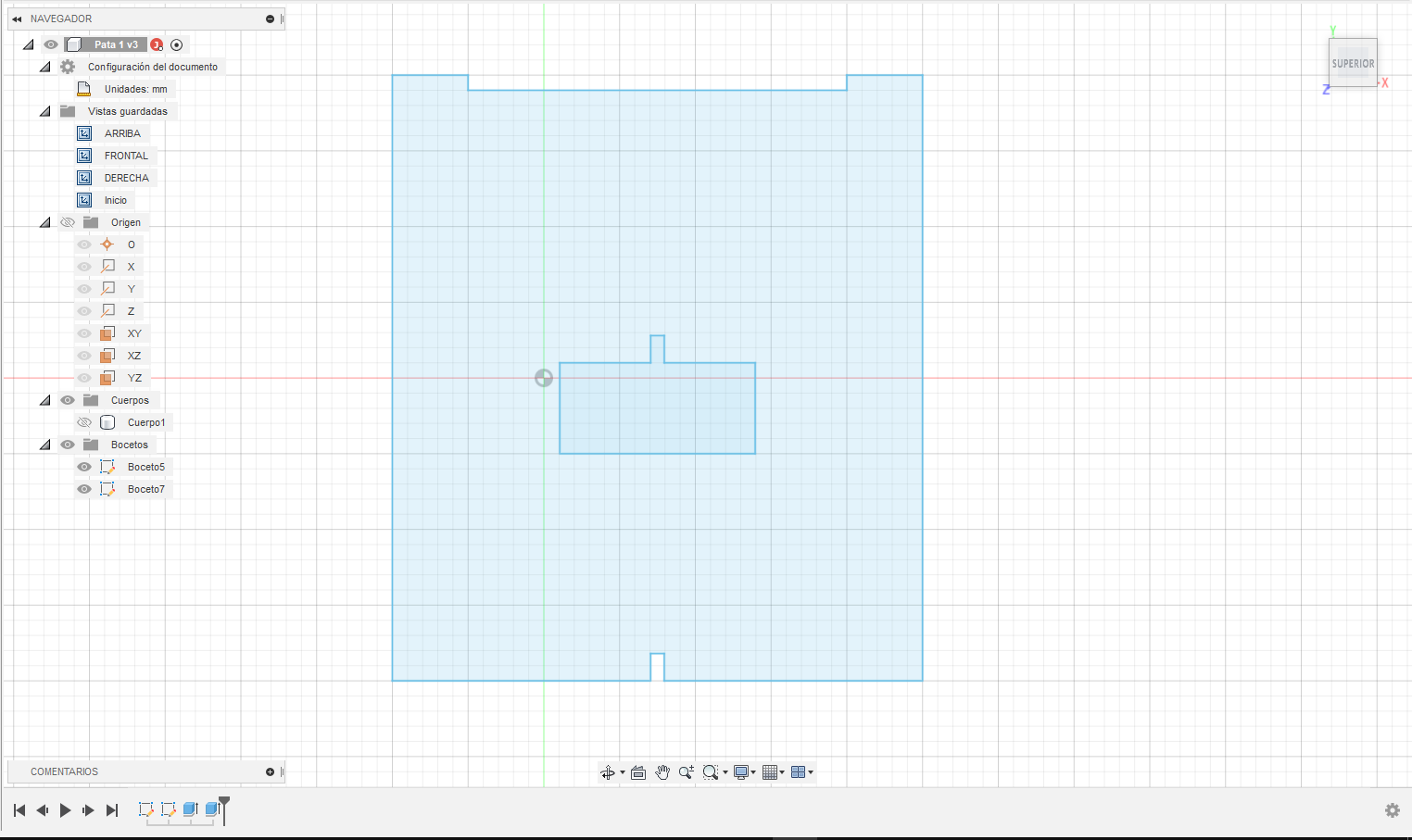Expand the COMENTARIOS panel
This screenshot has width=1412, height=840.
click(x=270, y=771)
